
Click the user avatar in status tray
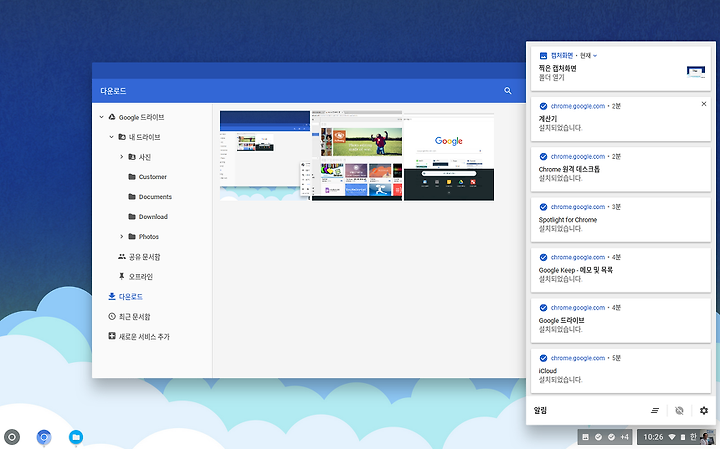click(707, 437)
